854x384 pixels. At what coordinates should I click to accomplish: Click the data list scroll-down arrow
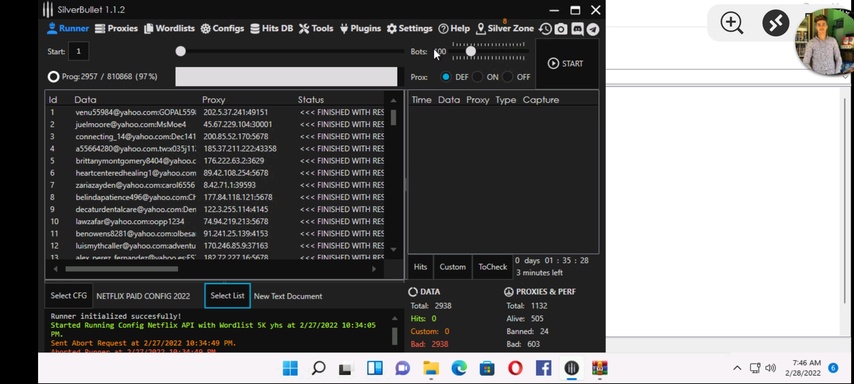point(394,249)
